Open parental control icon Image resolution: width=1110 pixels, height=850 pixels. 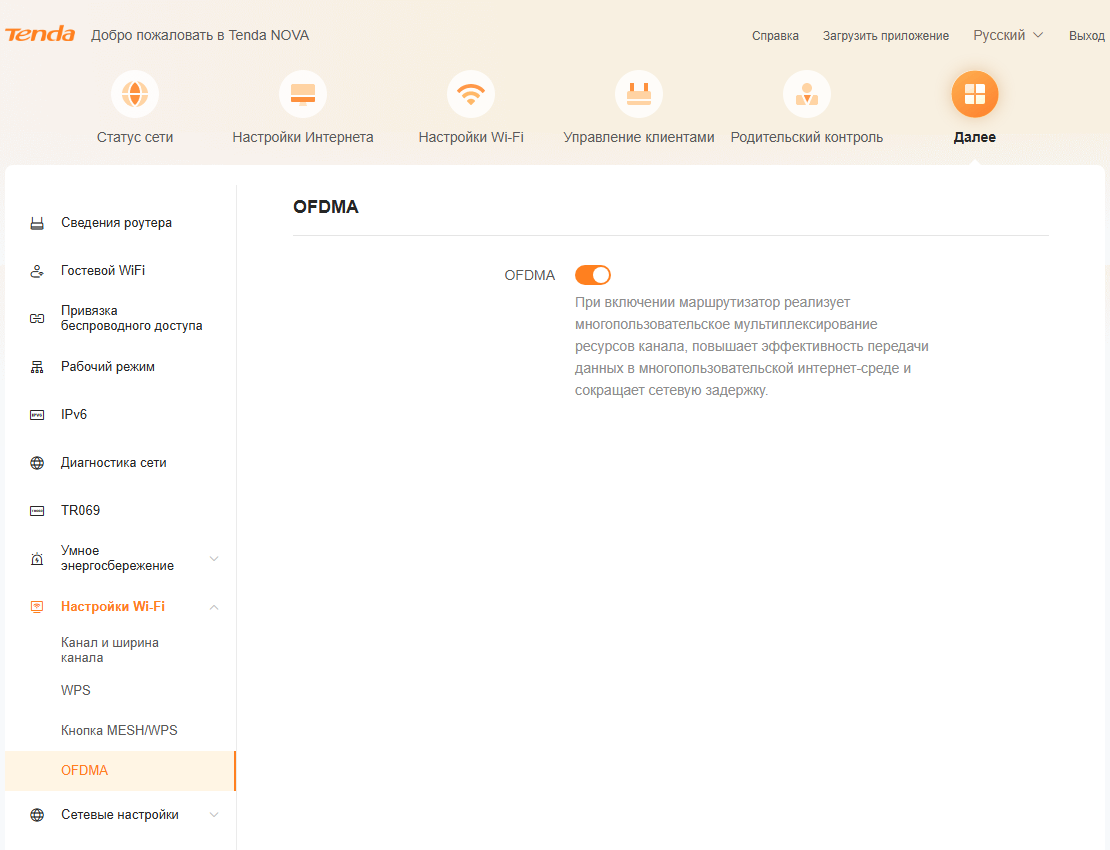806,94
